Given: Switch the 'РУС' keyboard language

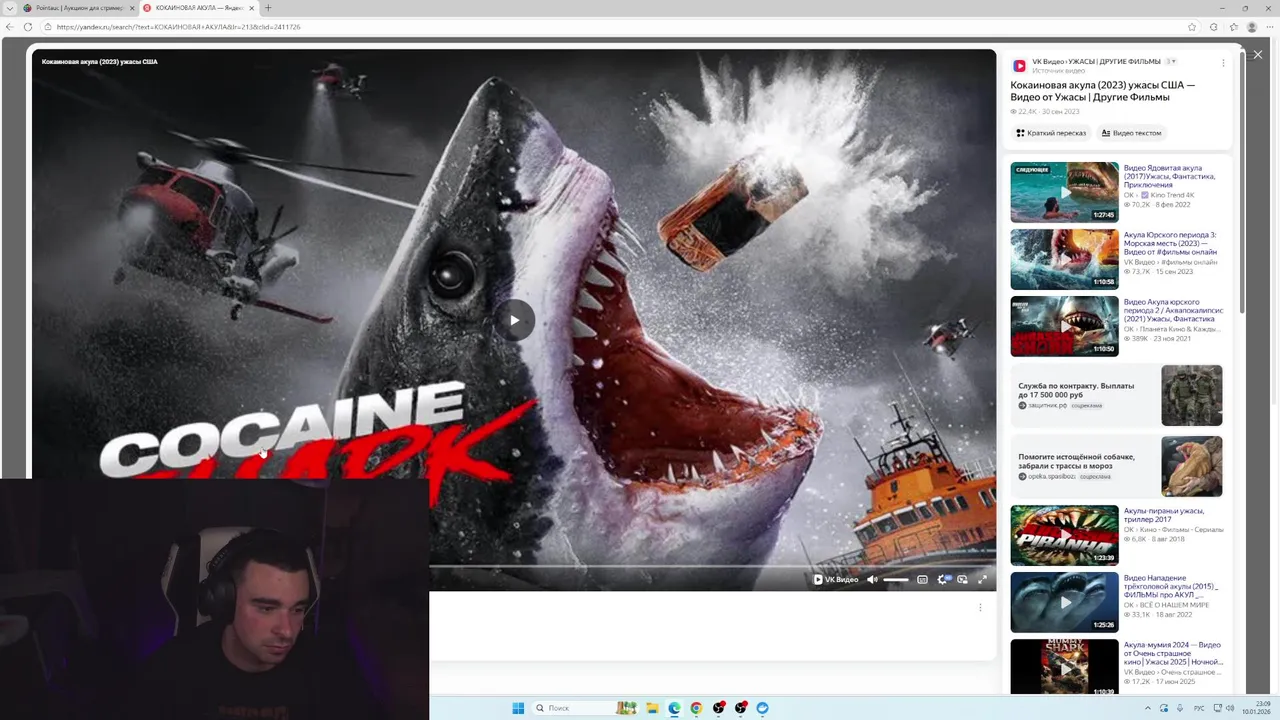Looking at the screenshot, I should point(1199,708).
